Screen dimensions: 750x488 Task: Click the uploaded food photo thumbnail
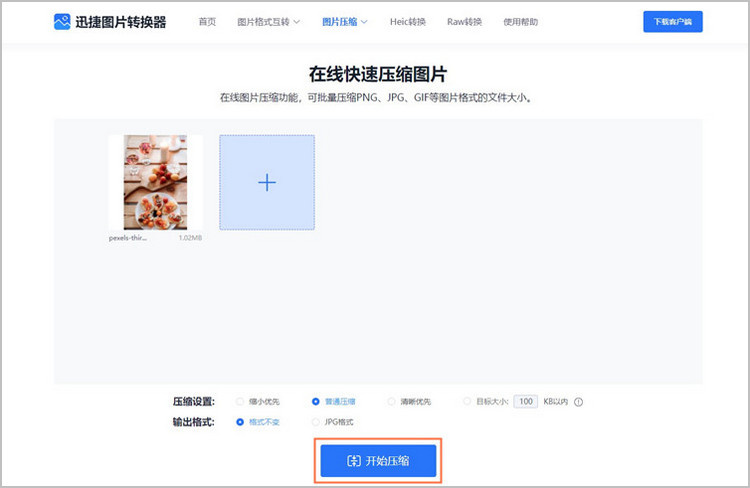point(155,184)
